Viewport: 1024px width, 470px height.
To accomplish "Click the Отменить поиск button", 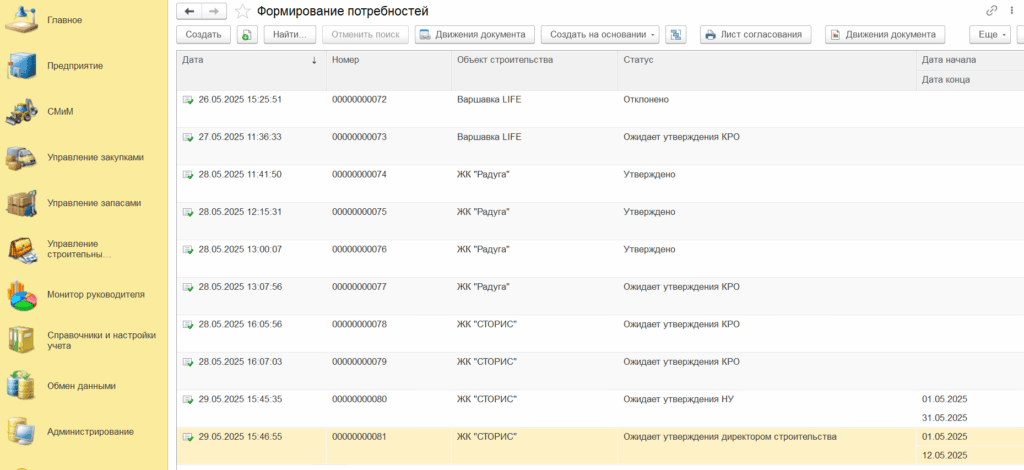I will tap(365, 35).
